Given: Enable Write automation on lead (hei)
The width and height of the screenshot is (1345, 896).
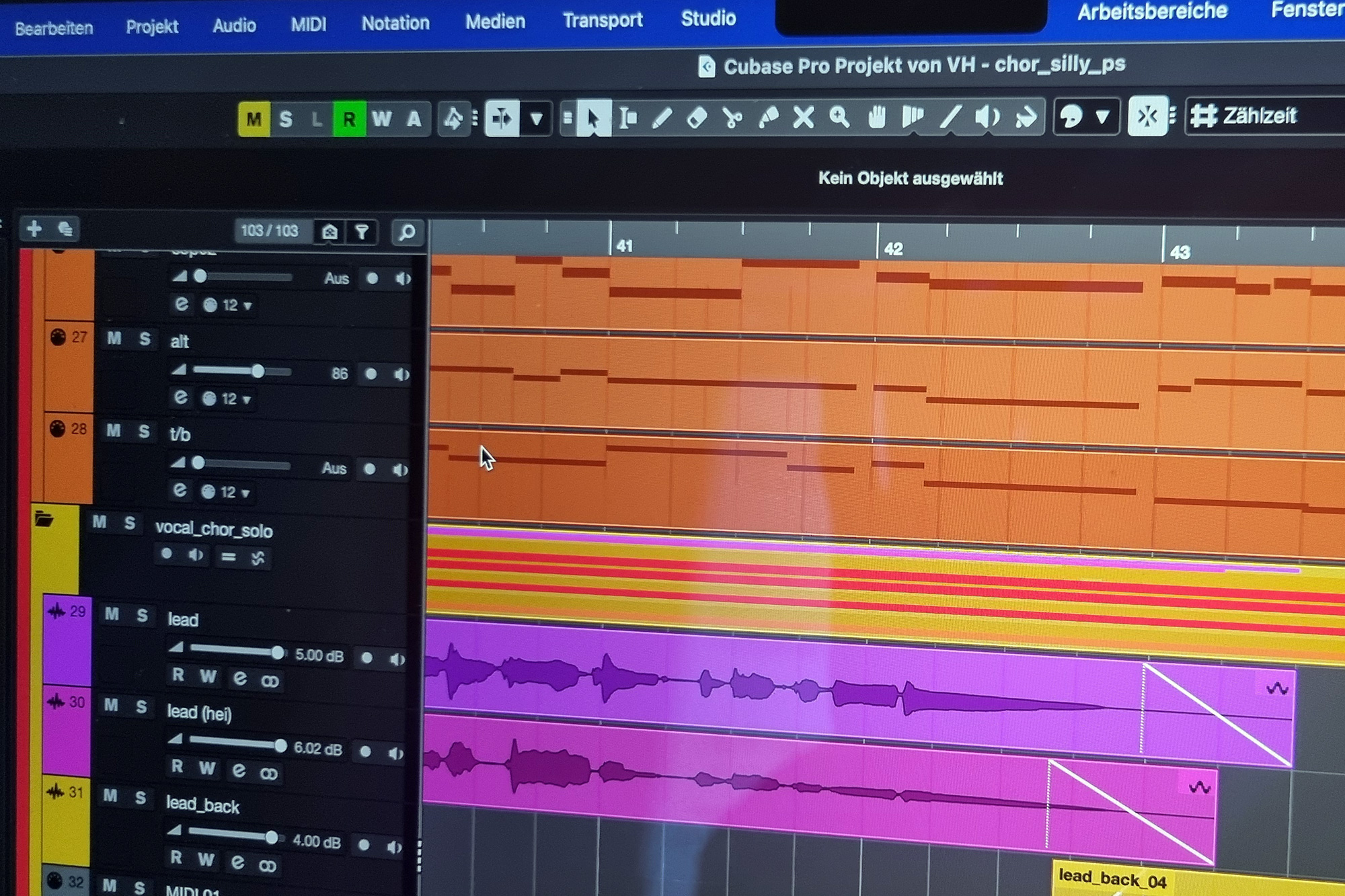Looking at the screenshot, I should click(x=207, y=768).
